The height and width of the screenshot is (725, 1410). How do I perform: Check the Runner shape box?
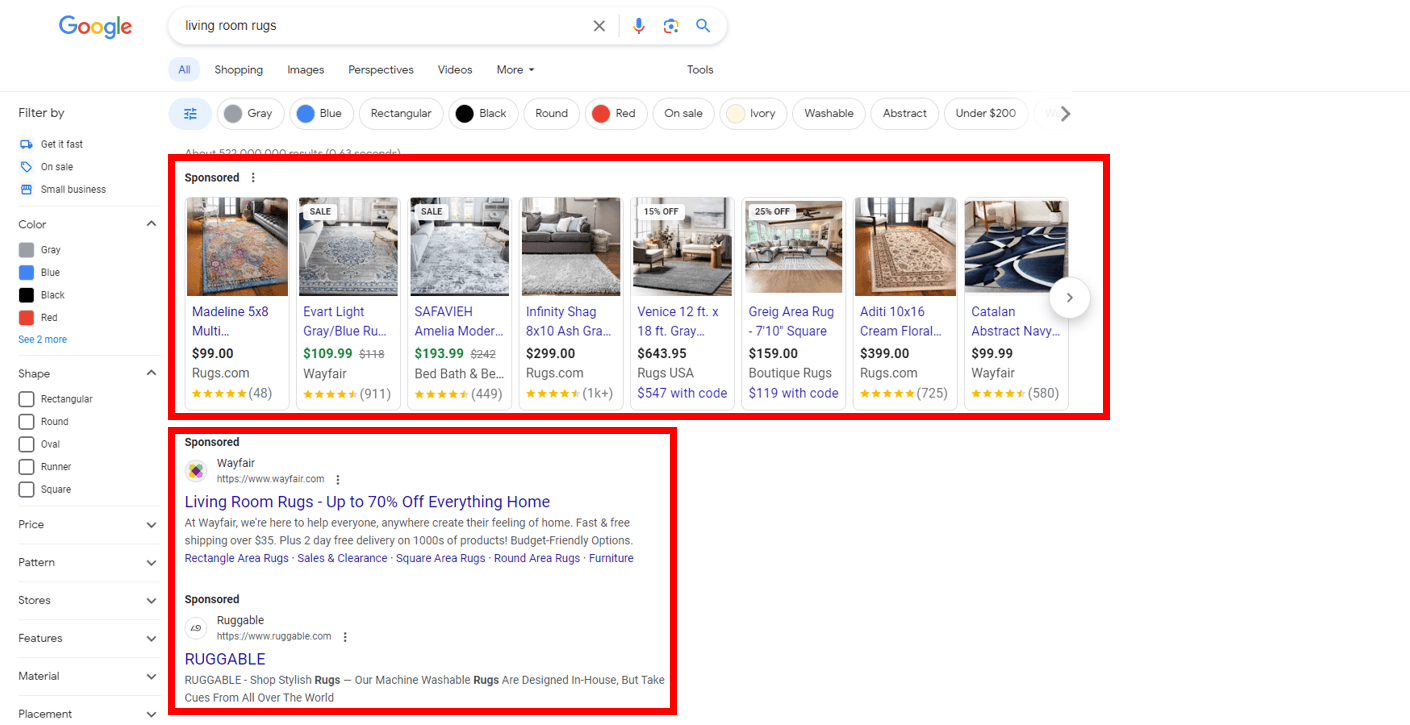(26, 467)
